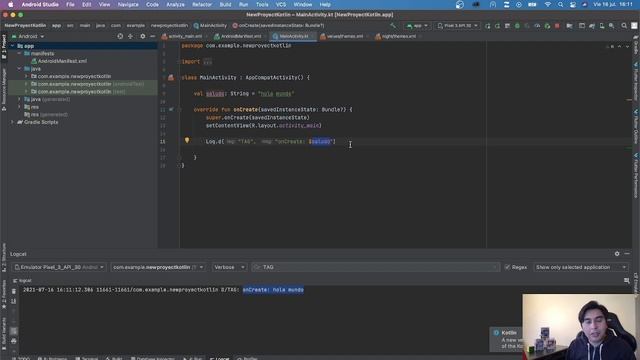Click the soft-wrap icon at Logcat right edge
This screenshot has height=360, width=640.
click(627, 280)
